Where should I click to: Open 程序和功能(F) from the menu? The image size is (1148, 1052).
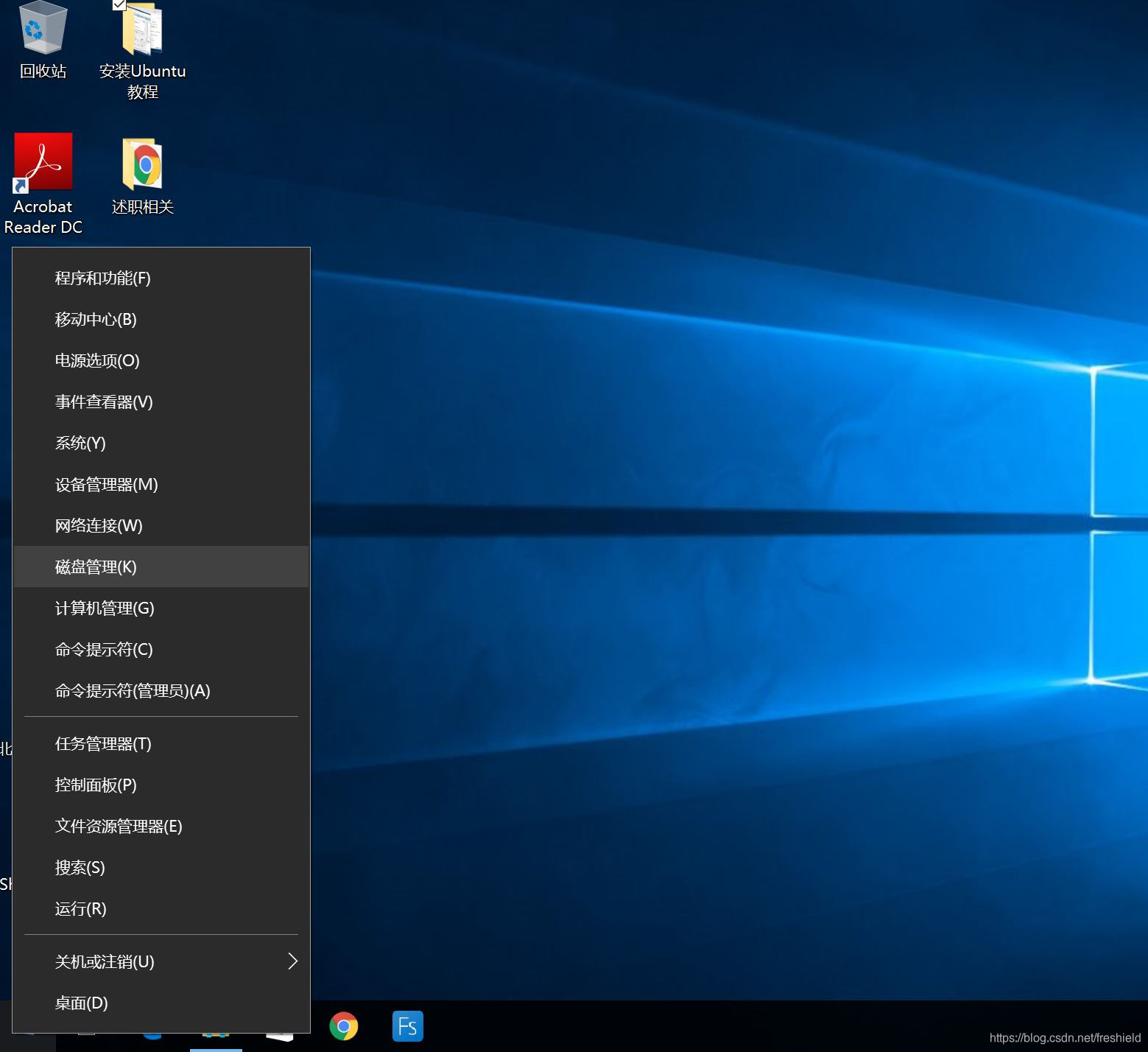[161, 278]
